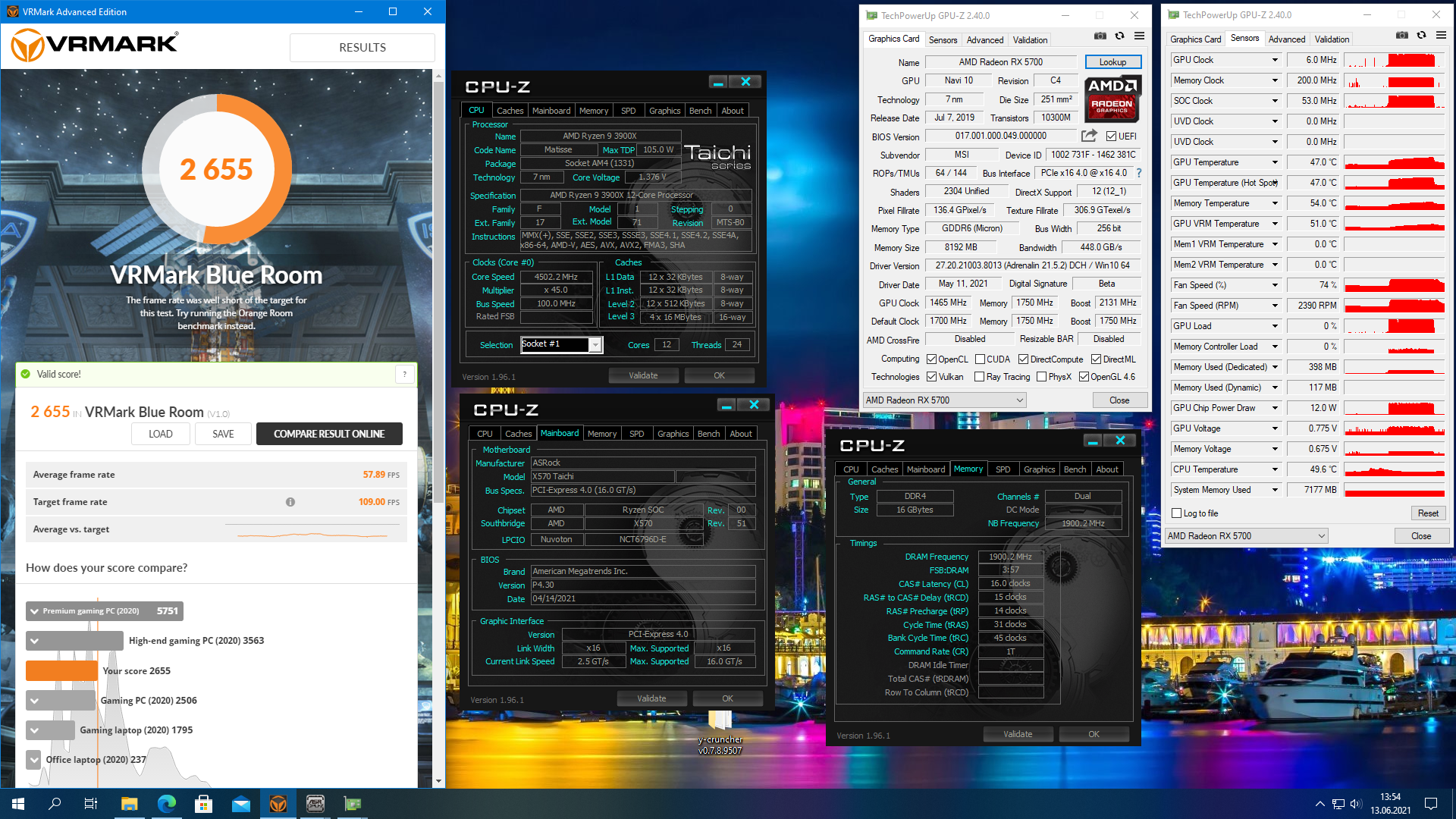Screen dimensions: 1456x819
Task: Click the LOAD button in VRMark
Action: coord(160,434)
